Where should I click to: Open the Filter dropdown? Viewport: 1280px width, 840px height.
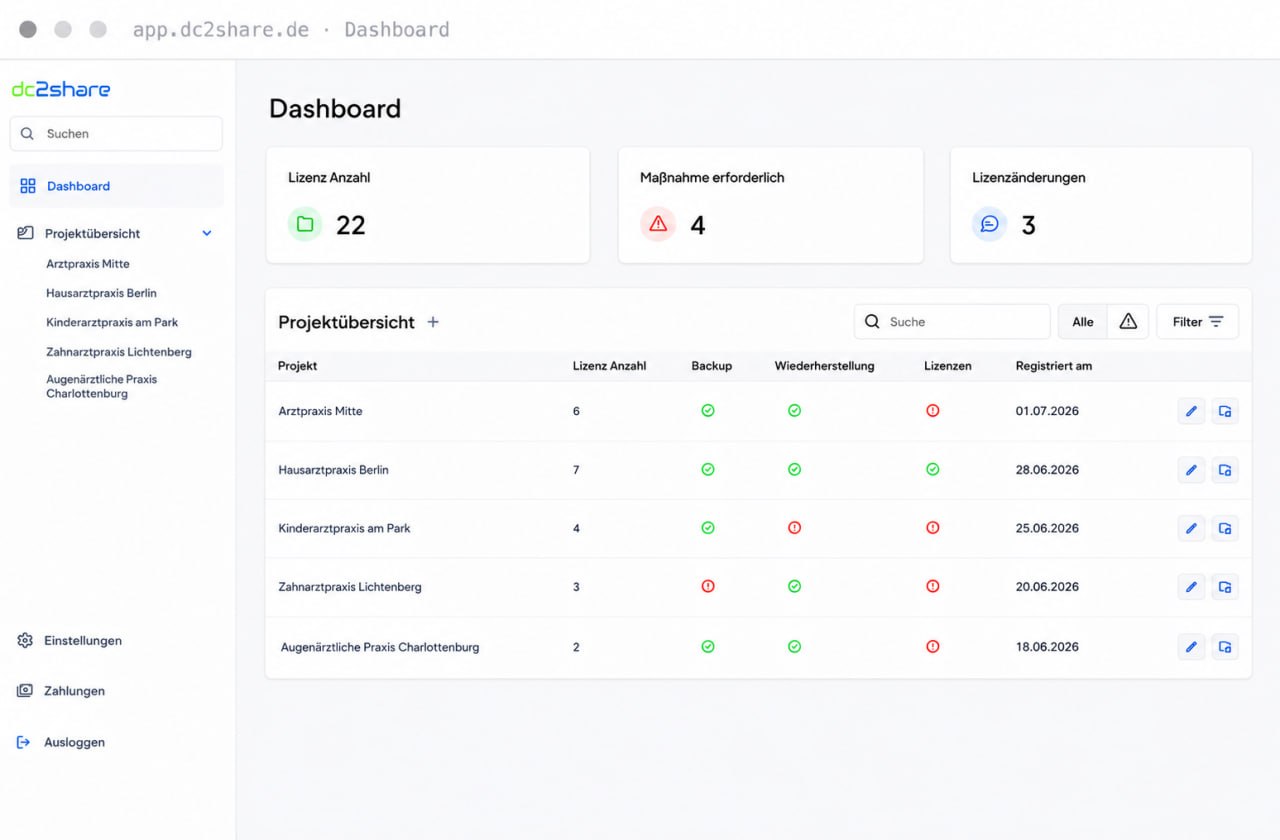coord(1198,322)
